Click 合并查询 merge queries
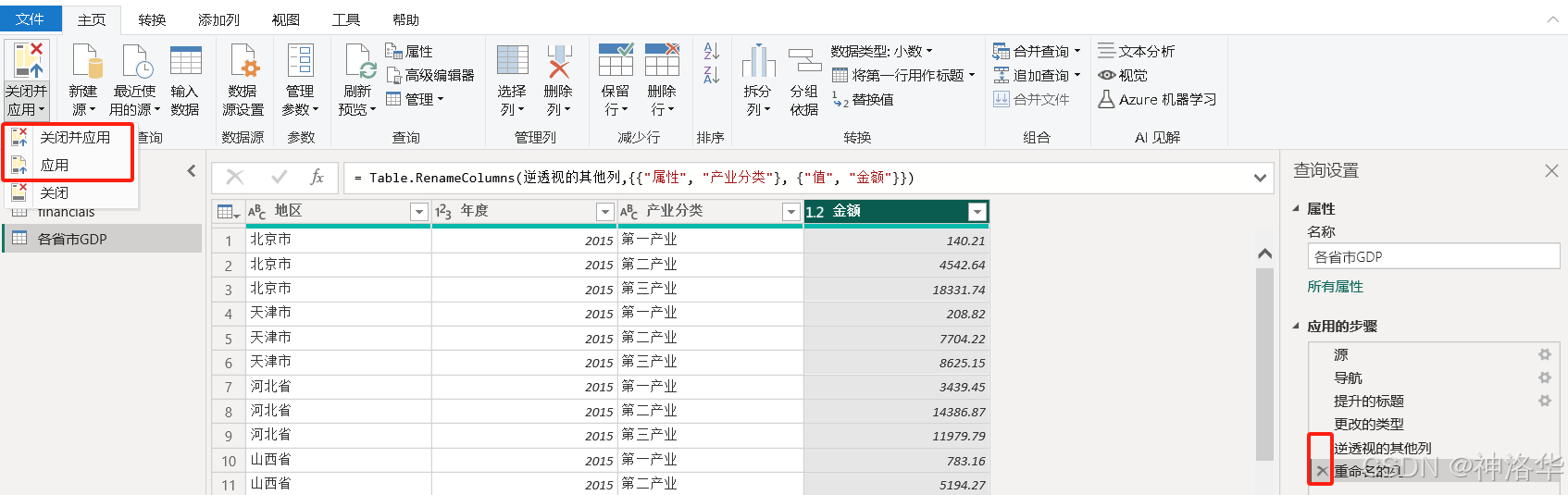This screenshot has height=495, width=1568. point(1037,51)
